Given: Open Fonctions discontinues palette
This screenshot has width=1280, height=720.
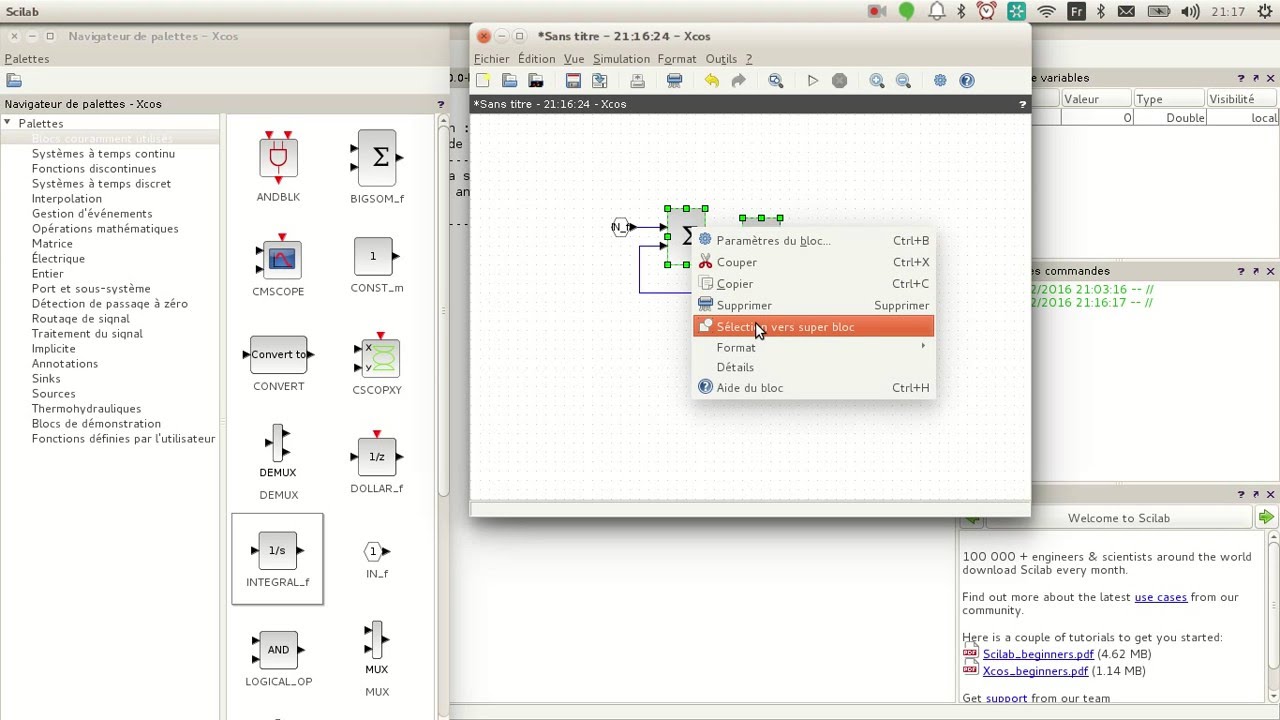Looking at the screenshot, I should click(94, 168).
